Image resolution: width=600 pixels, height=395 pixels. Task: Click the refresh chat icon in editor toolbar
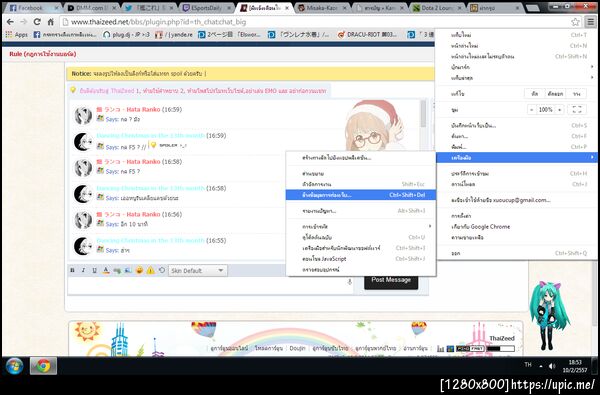[162, 270]
